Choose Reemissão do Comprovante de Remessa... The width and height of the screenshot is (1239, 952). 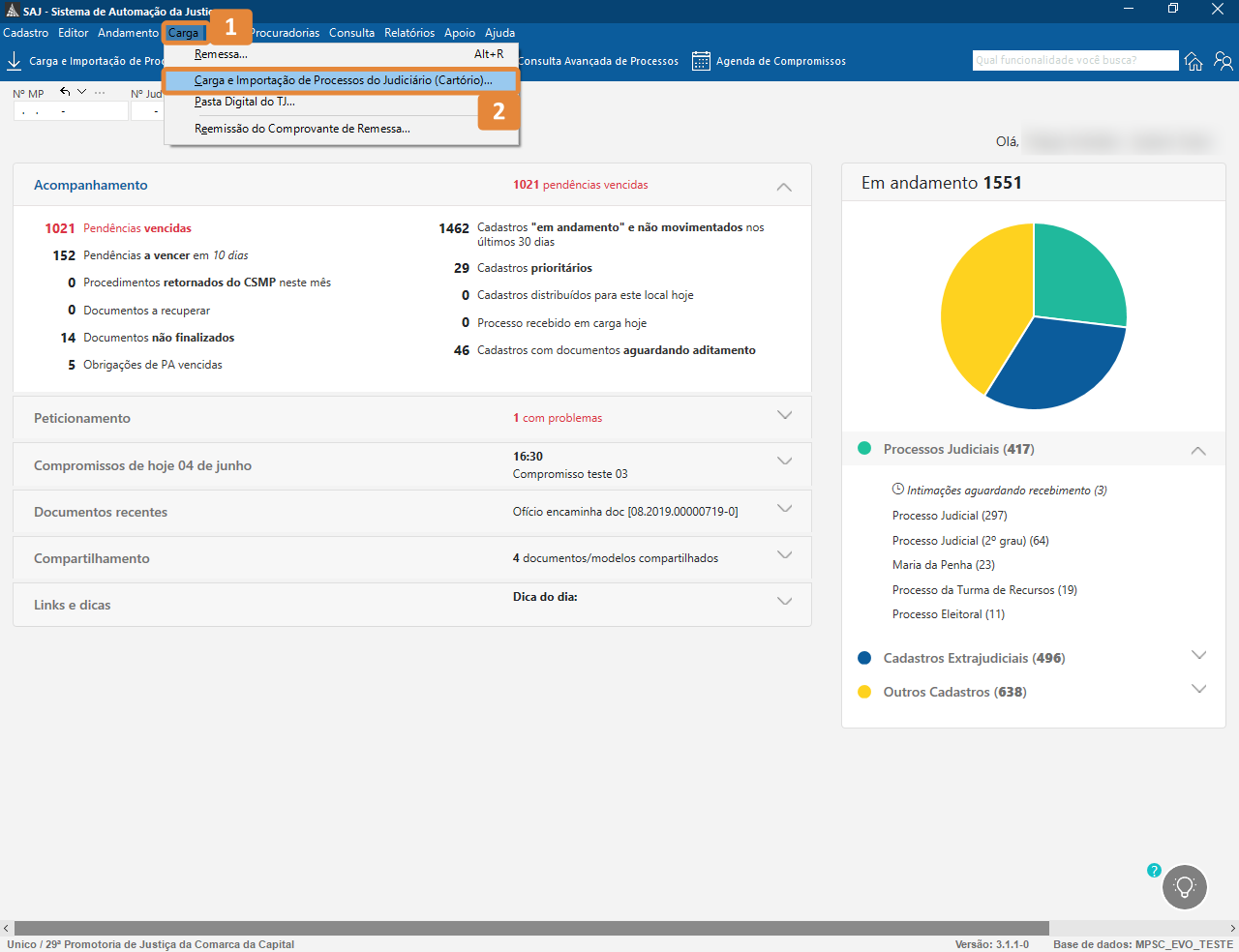tap(342, 129)
